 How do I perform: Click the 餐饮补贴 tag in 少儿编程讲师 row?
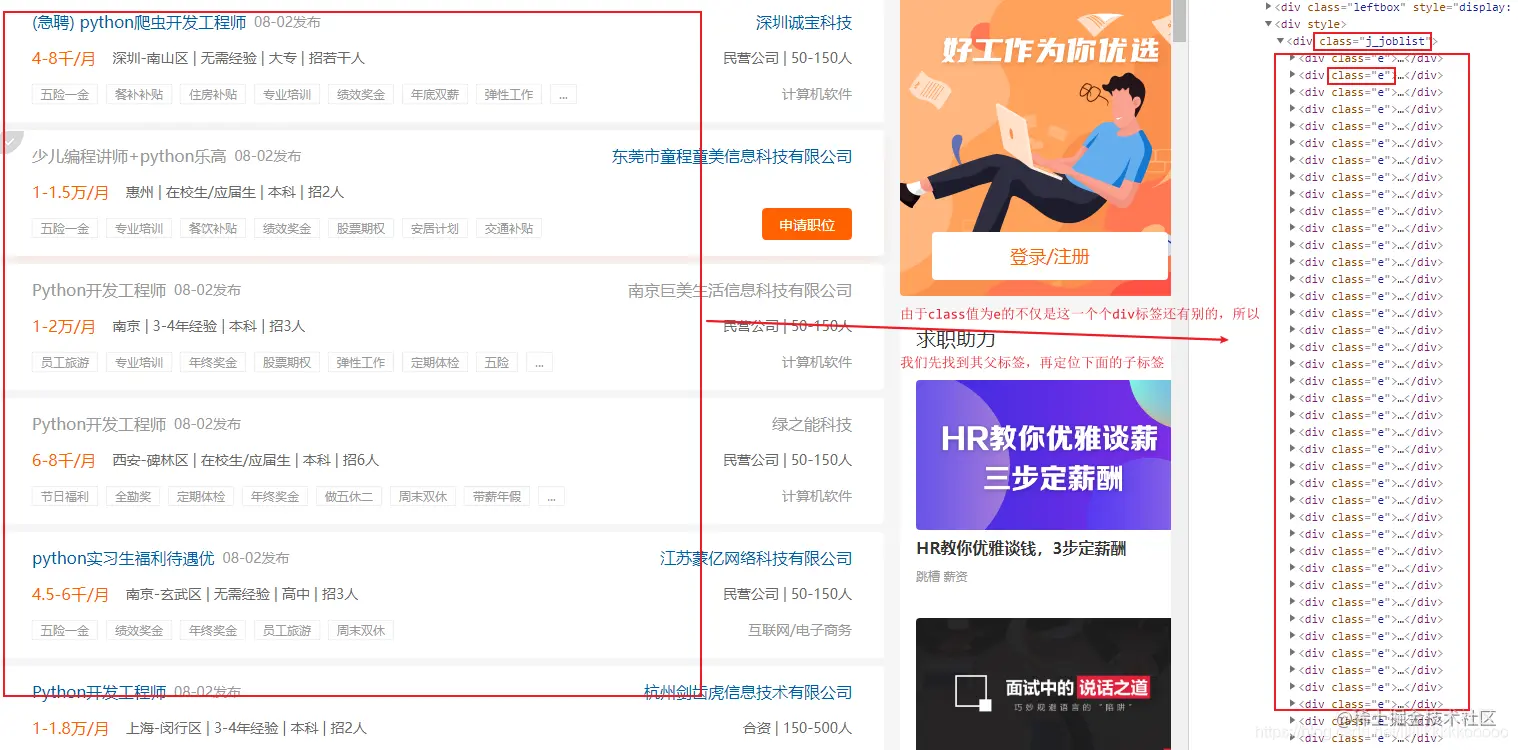click(213, 229)
